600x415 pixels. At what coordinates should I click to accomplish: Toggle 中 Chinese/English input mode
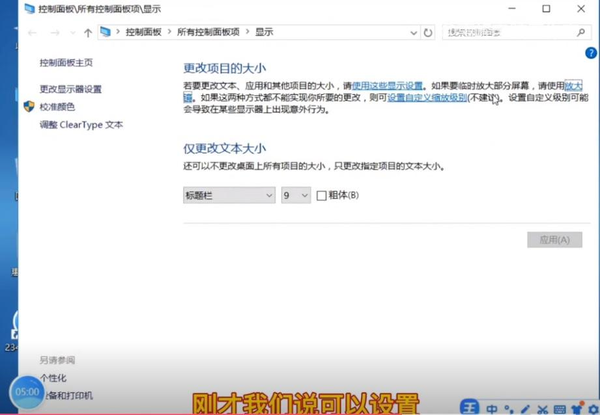pos(492,409)
